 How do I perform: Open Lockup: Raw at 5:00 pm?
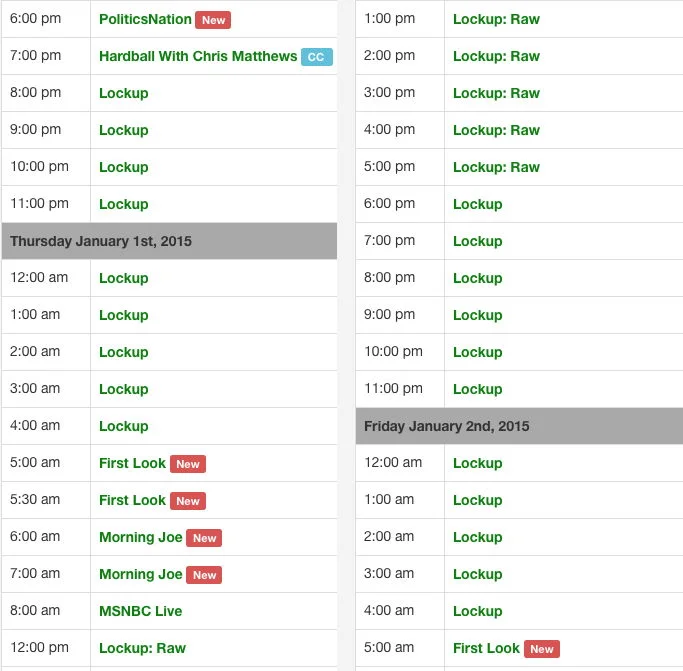pyautogui.click(x=497, y=167)
